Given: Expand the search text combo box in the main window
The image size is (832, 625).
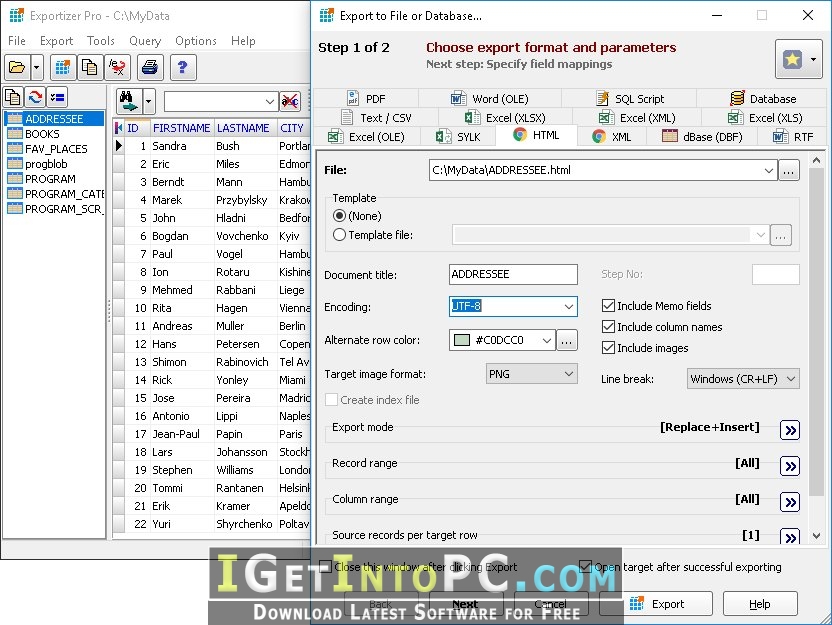Looking at the screenshot, I should click(x=270, y=101).
